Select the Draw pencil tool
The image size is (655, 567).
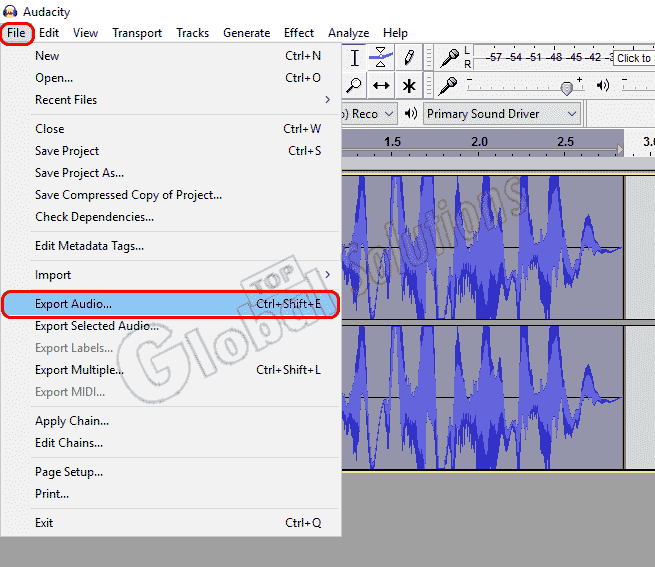pos(409,57)
